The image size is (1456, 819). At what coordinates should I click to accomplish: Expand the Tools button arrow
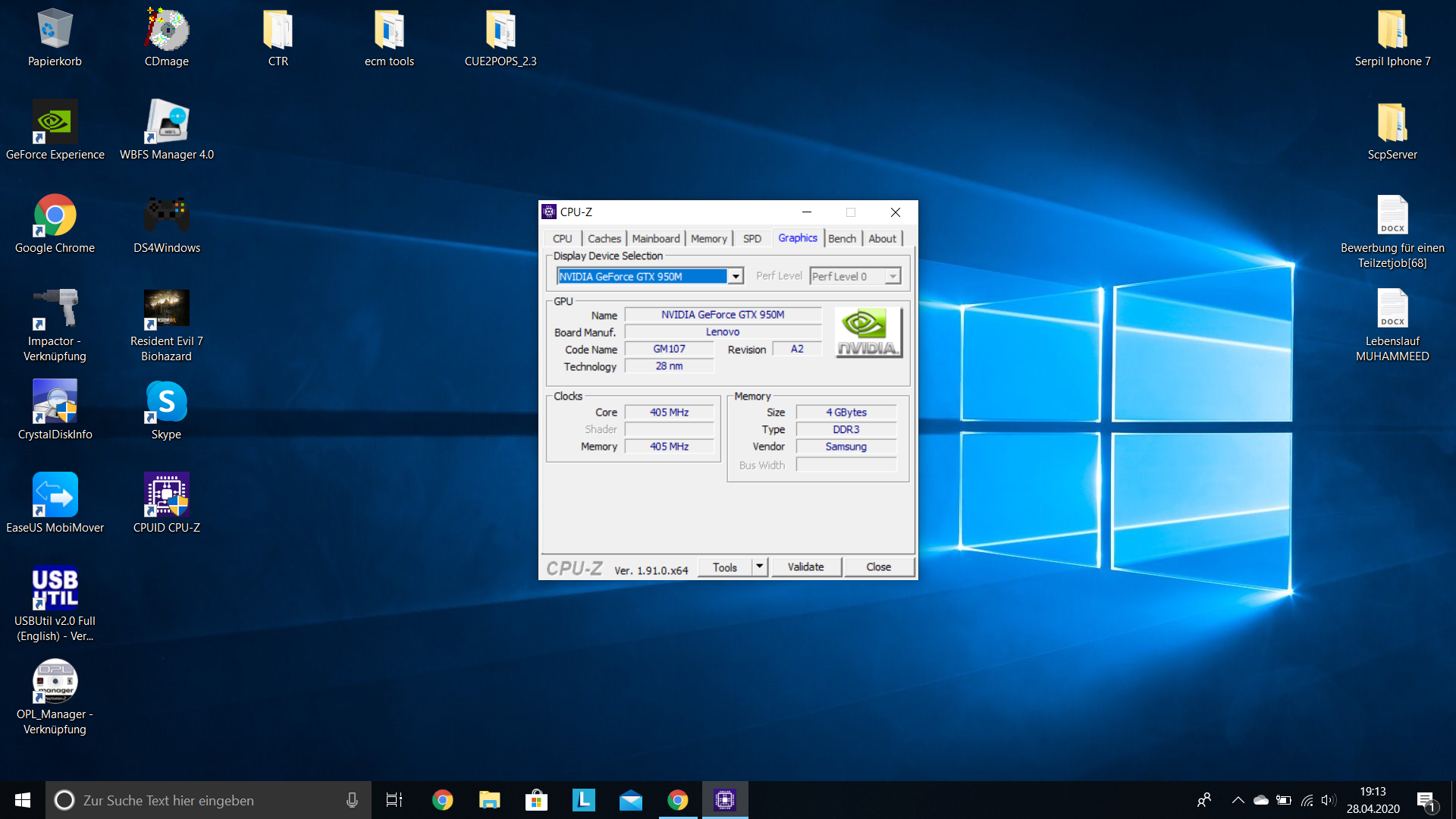click(760, 566)
